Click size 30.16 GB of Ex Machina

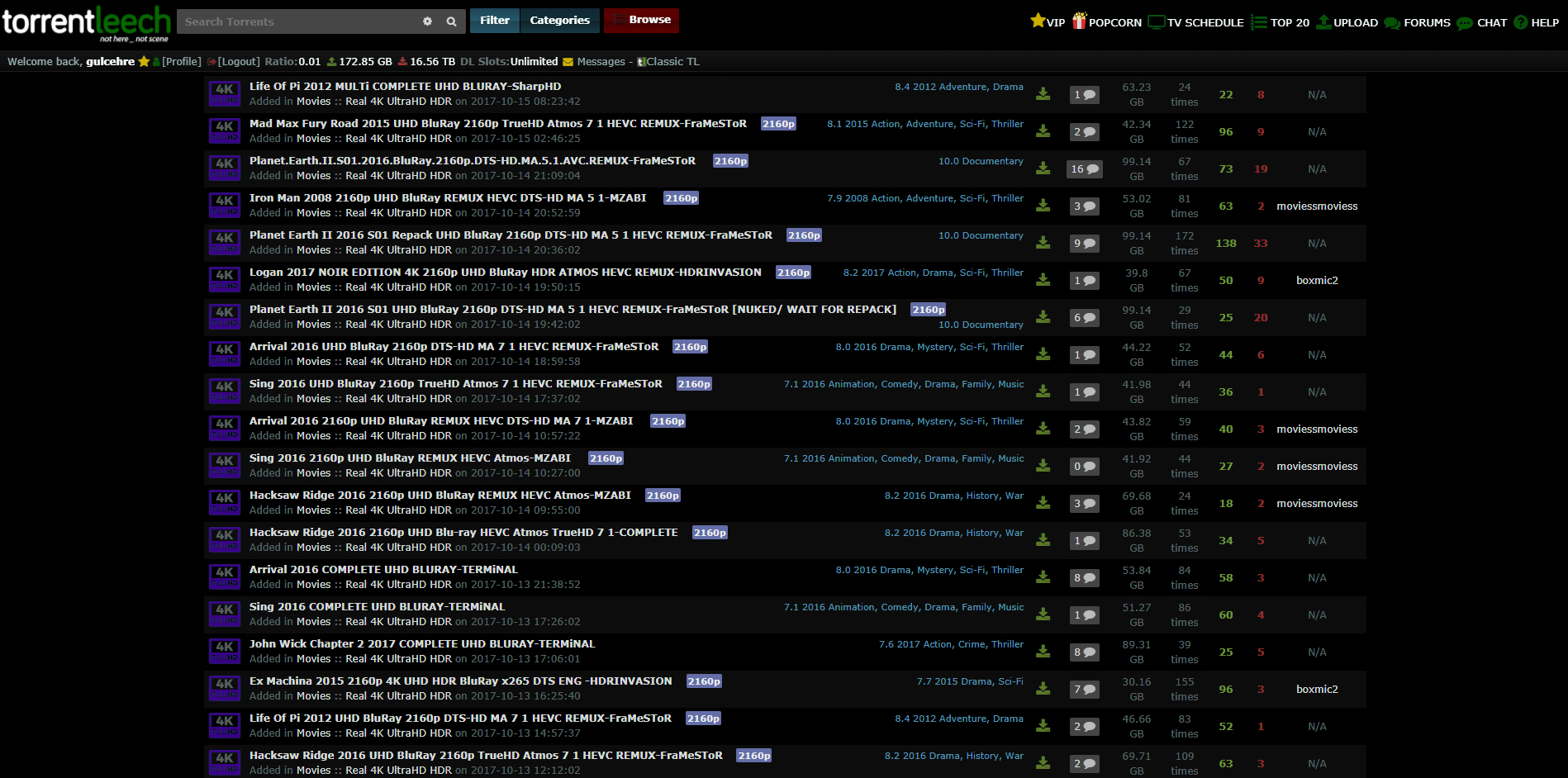click(1137, 689)
